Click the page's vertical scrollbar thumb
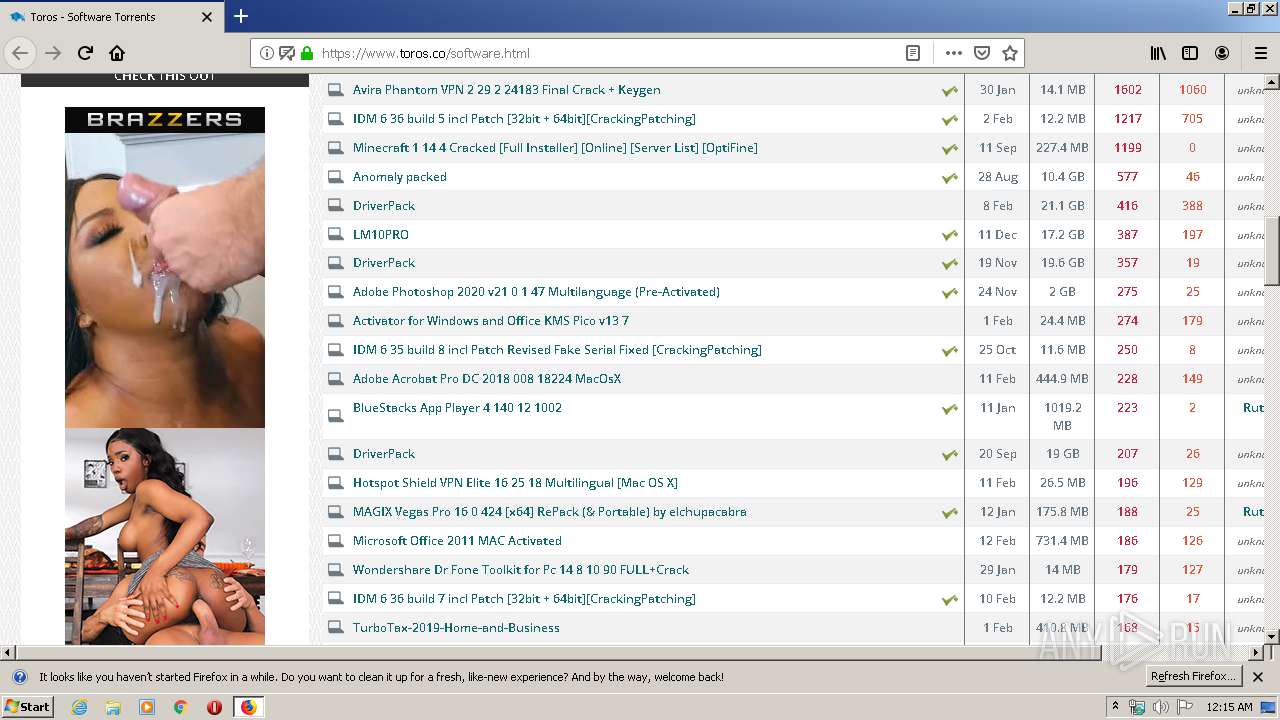The image size is (1280, 720). tap(1272, 252)
